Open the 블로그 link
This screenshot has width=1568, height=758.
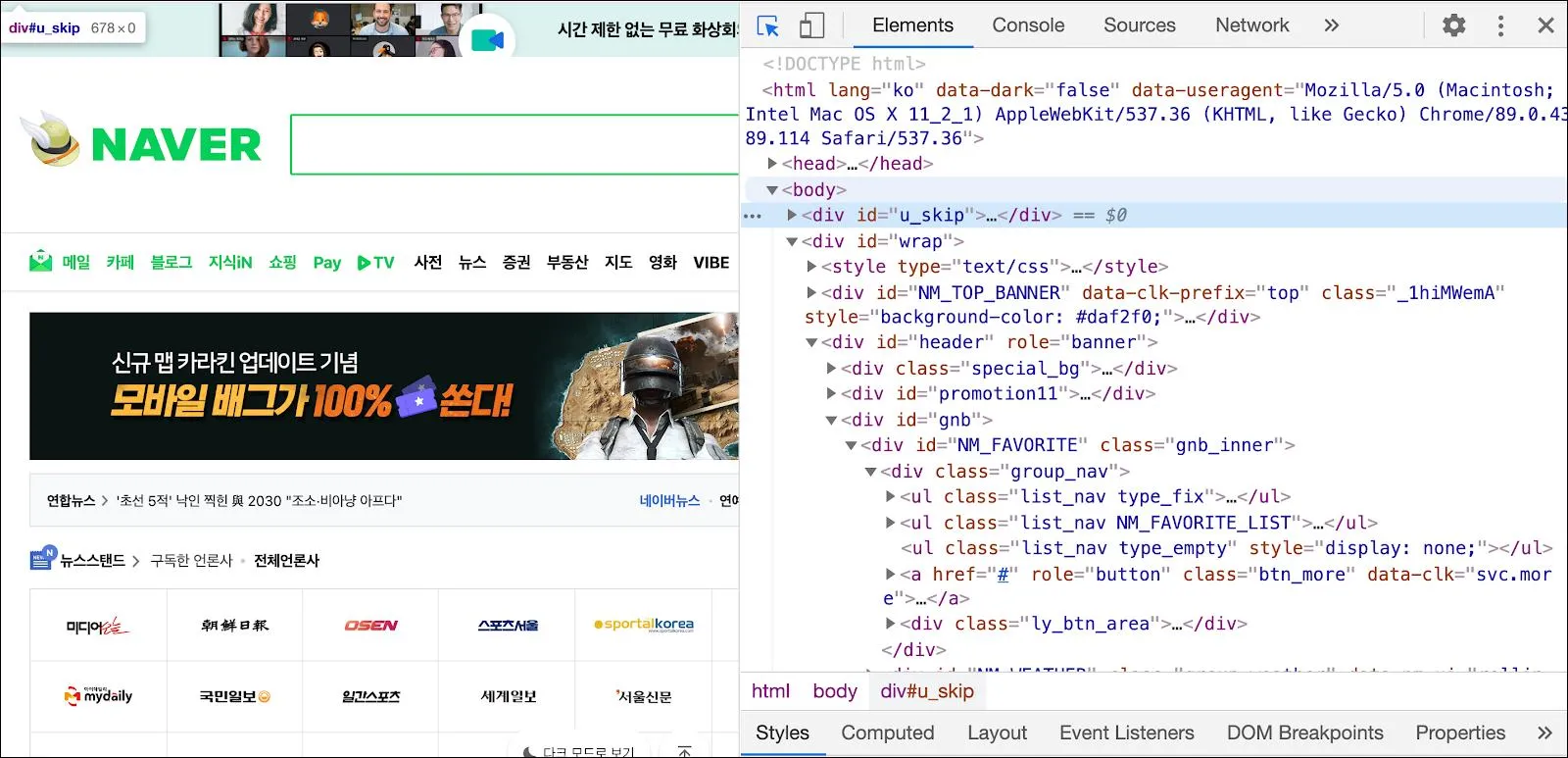point(171,262)
